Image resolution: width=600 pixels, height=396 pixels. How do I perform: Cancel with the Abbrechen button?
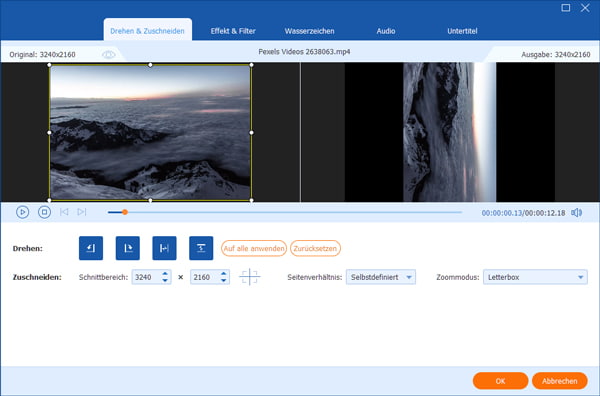click(x=559, y=381)
